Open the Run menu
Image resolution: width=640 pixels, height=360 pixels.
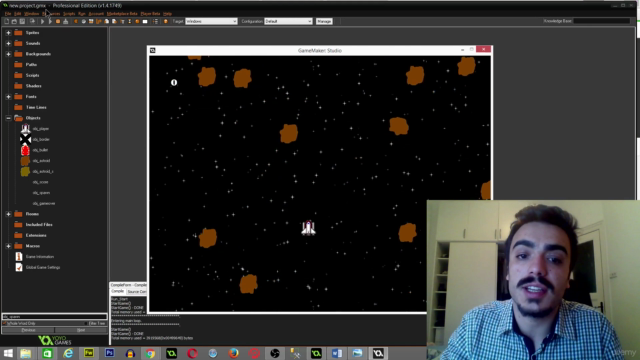[82, 13]
